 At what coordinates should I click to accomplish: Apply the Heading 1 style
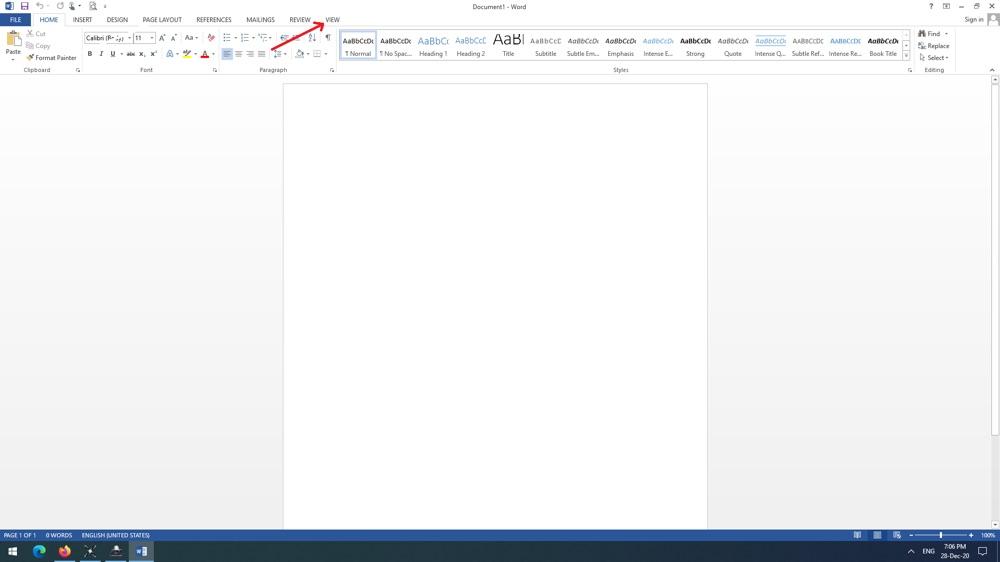(433, 46)
